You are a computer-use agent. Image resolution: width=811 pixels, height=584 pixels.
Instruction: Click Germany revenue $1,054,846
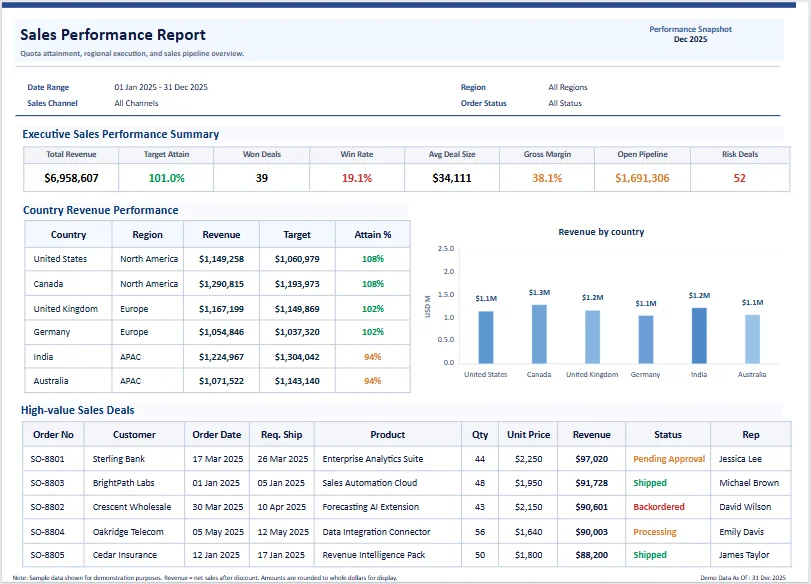click(221, 332)
